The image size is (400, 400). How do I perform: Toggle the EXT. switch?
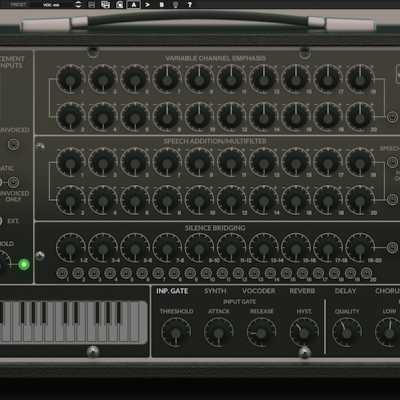1,221
